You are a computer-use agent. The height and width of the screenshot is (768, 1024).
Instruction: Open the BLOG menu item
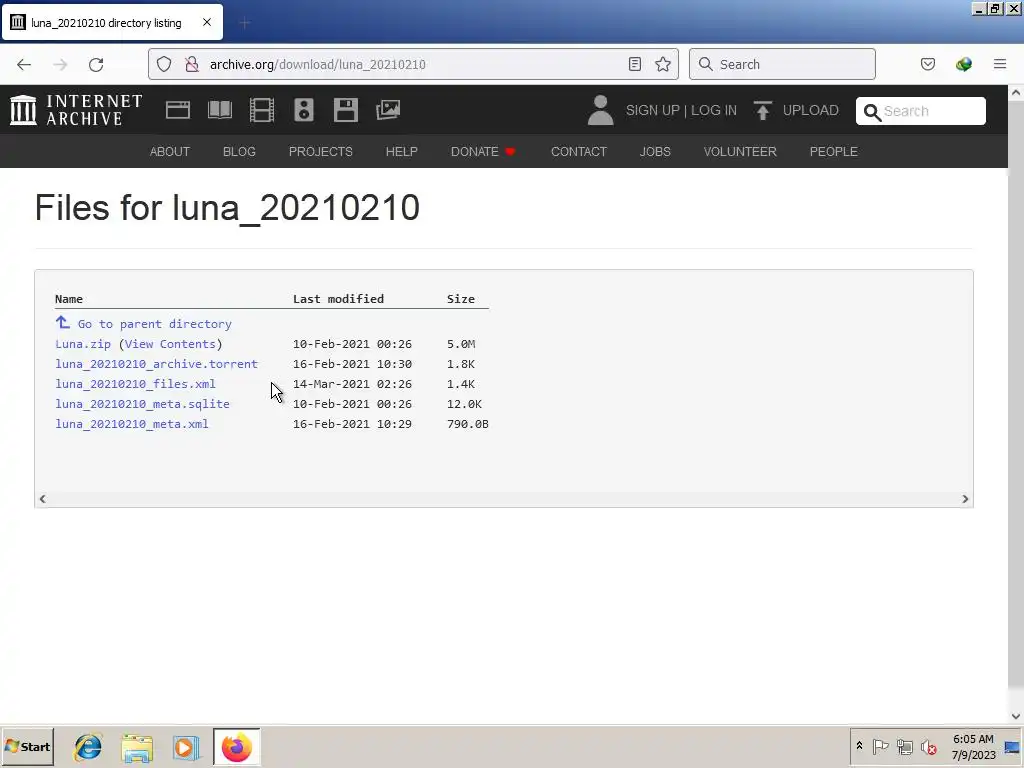[x=239, y=152]
